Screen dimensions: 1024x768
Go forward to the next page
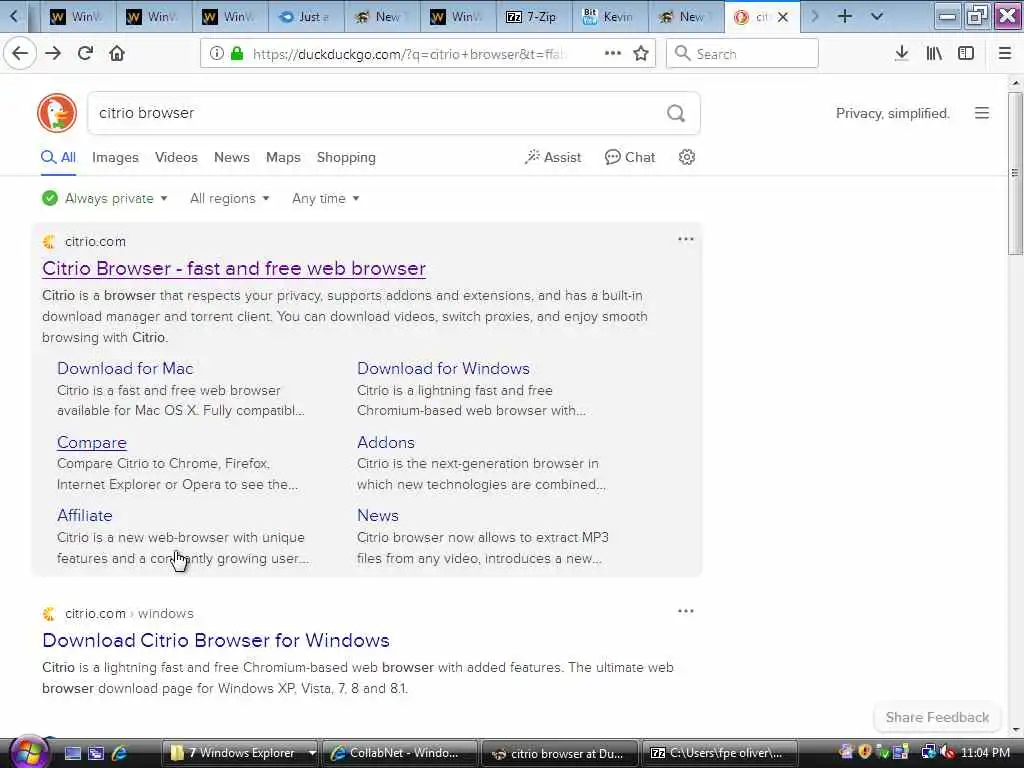[53, 54]
